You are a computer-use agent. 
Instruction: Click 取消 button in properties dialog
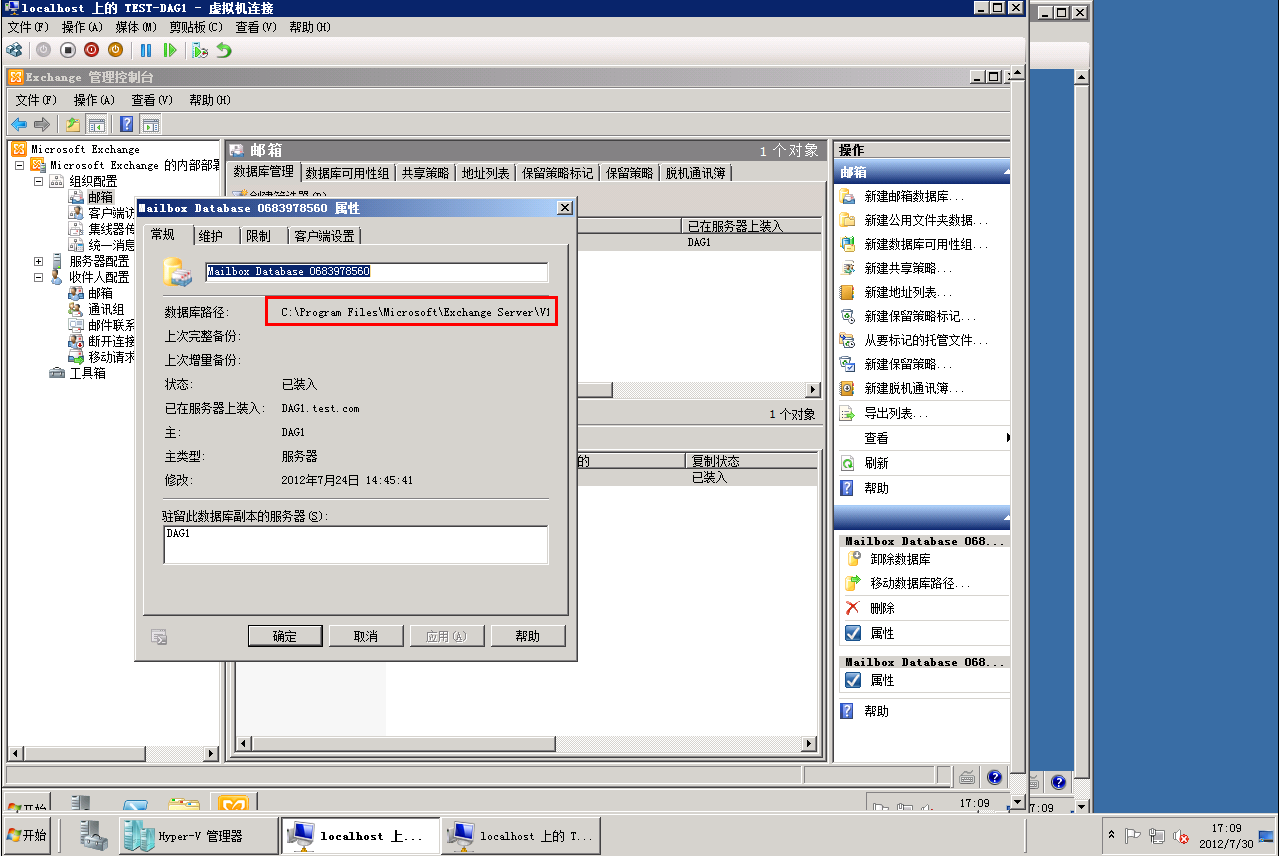pyautogui.click(x=366, y=636)
